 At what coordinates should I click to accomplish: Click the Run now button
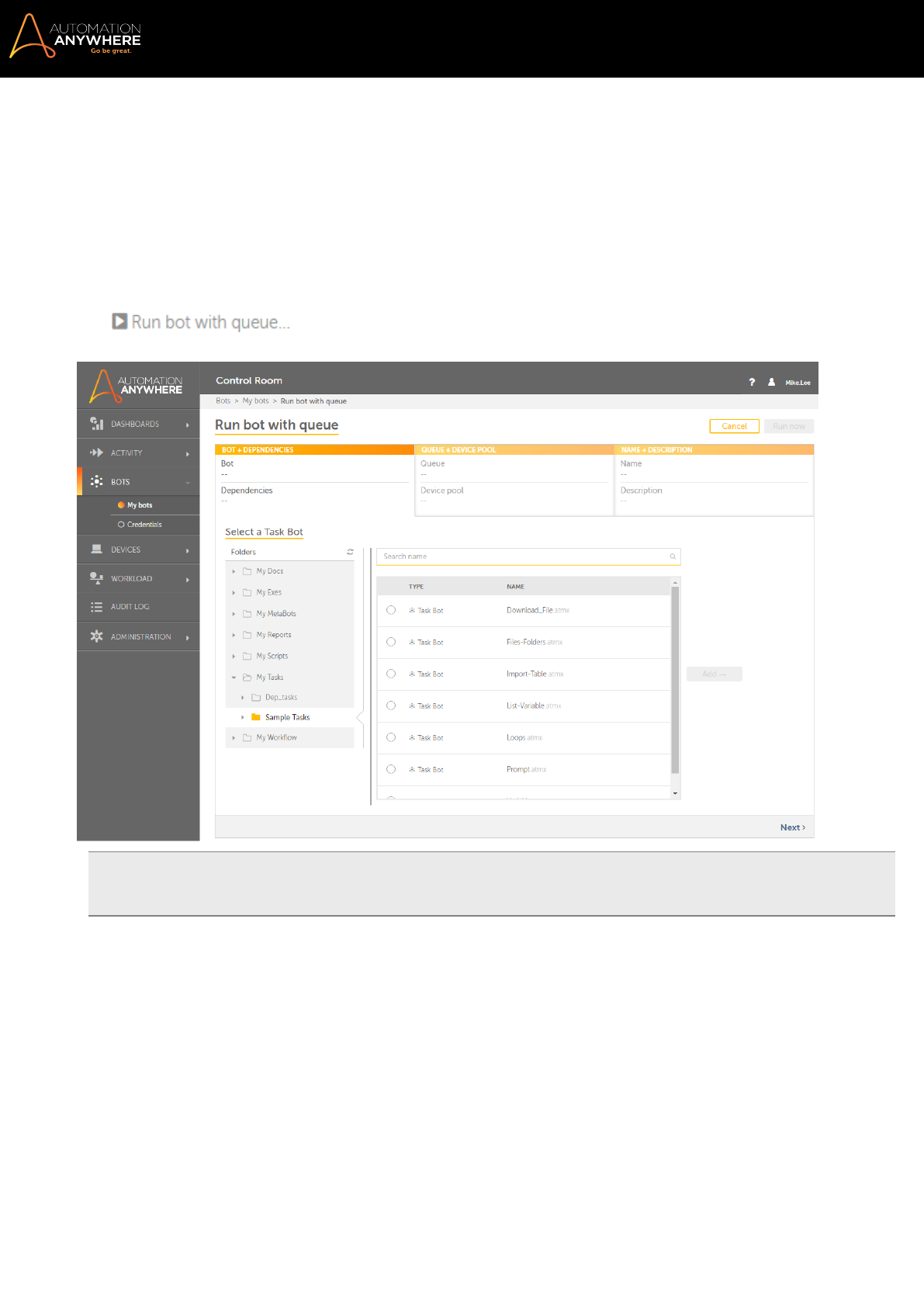[x=789, y=426]
